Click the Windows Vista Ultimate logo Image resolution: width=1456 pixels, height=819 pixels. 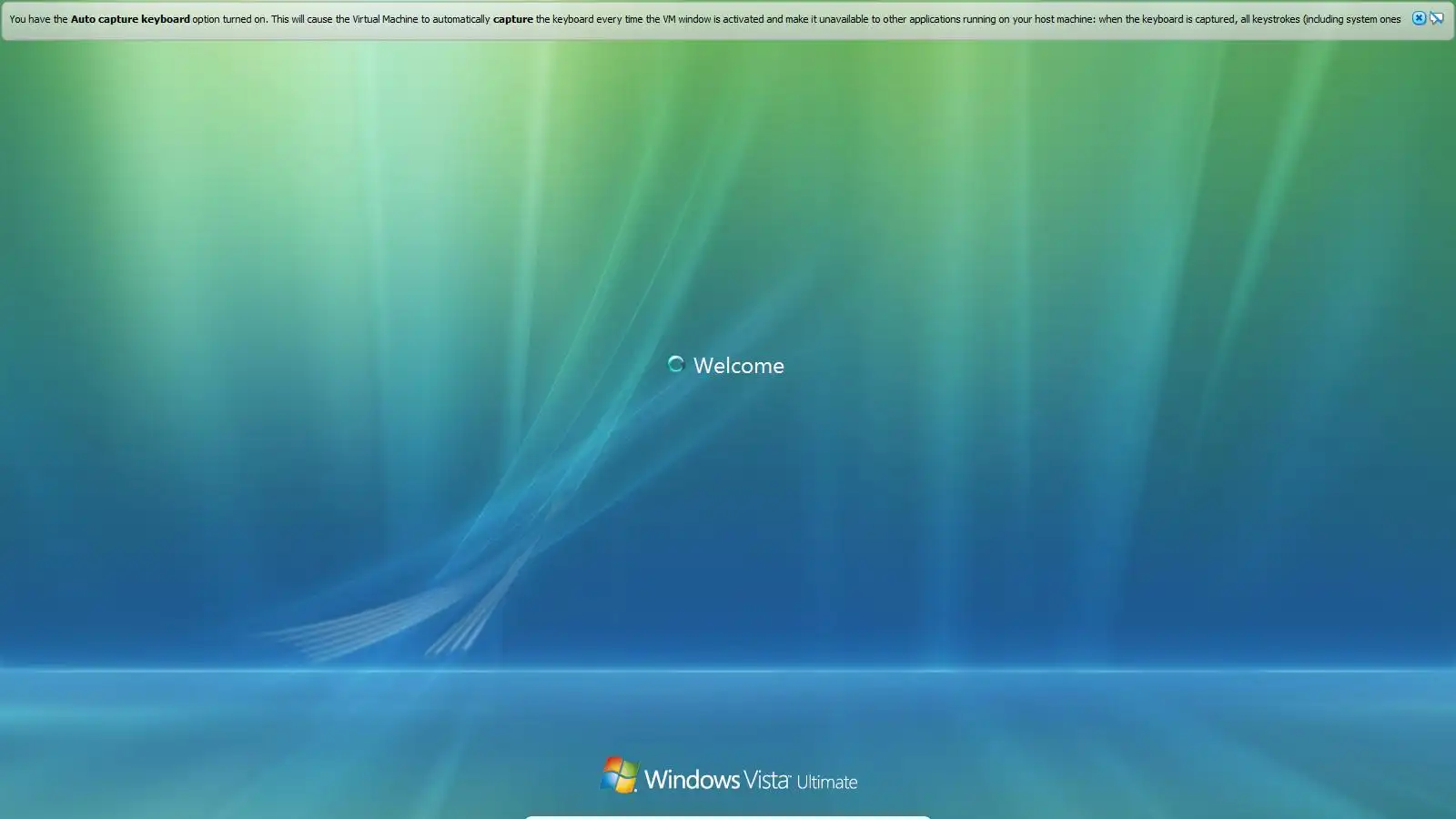click(x=729, y=776)
